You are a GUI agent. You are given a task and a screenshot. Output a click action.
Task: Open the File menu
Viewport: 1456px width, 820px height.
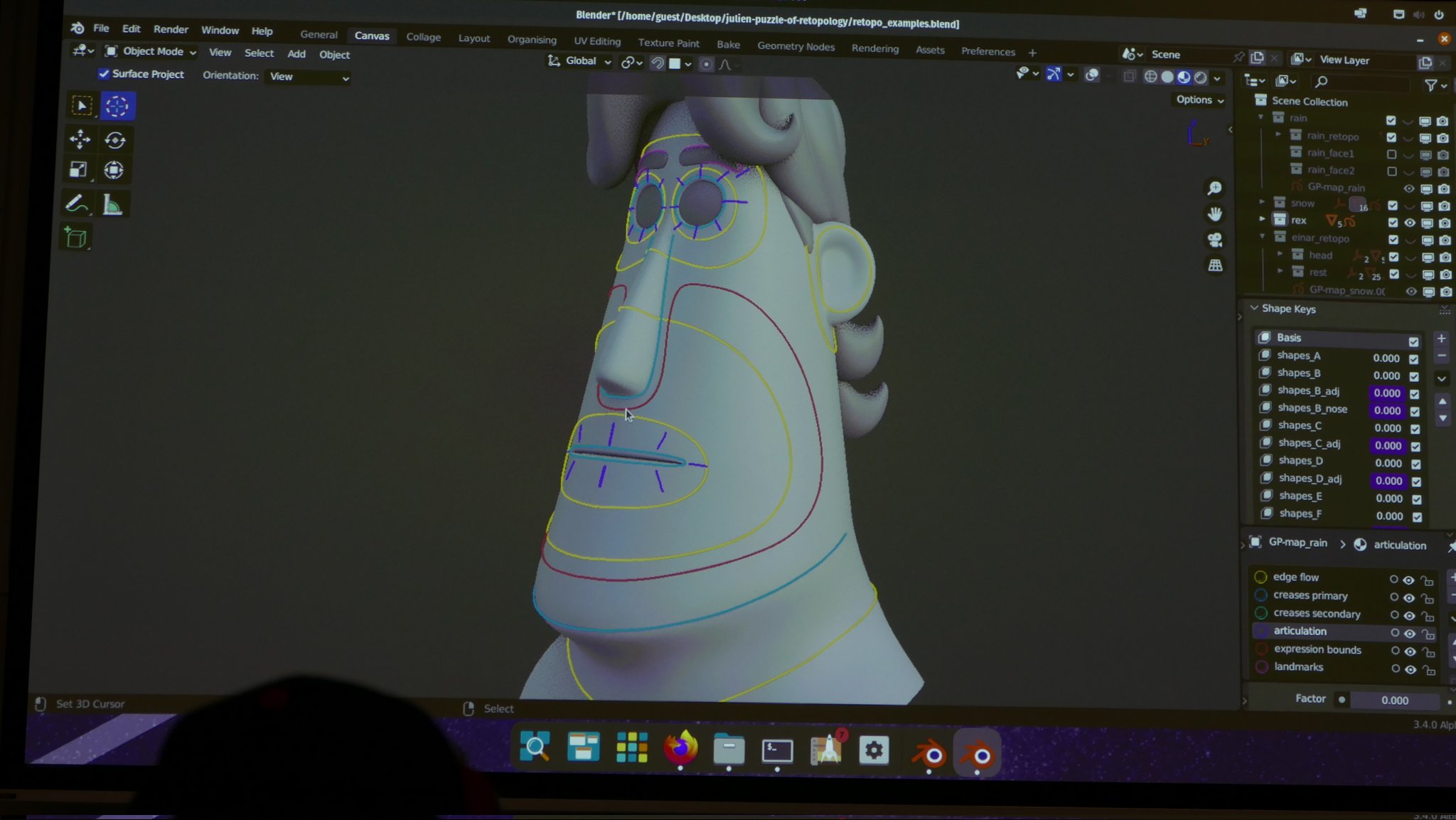tap(101, 28)
